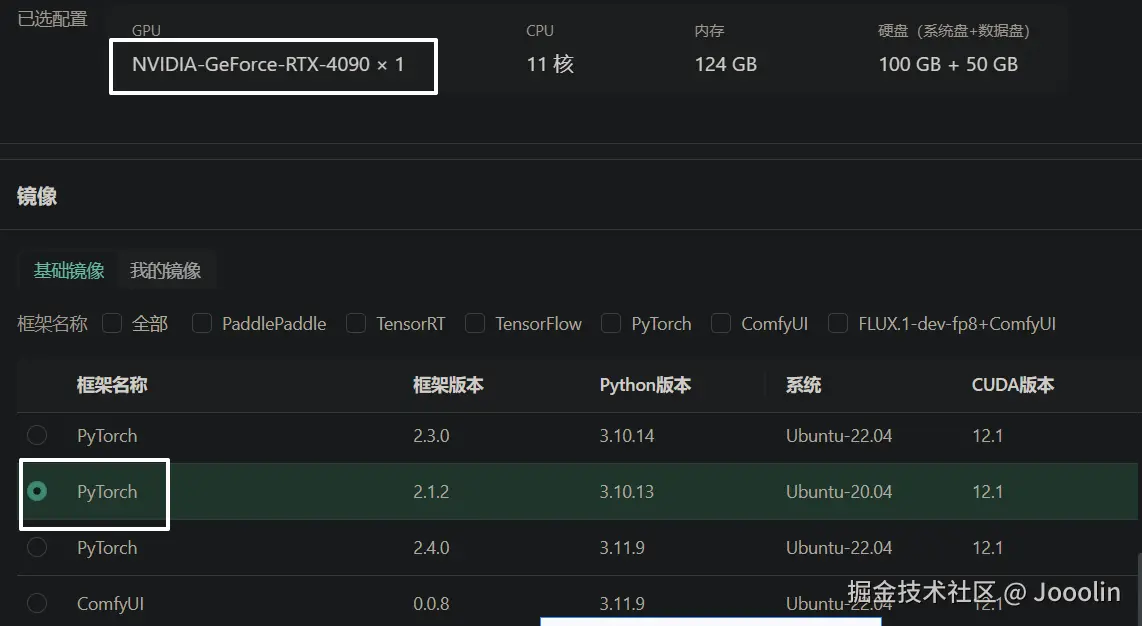The height and width of the screenshot is (626, 1142).
Task: Click the 124 GB memory value
Action: (x=725, y=64)
